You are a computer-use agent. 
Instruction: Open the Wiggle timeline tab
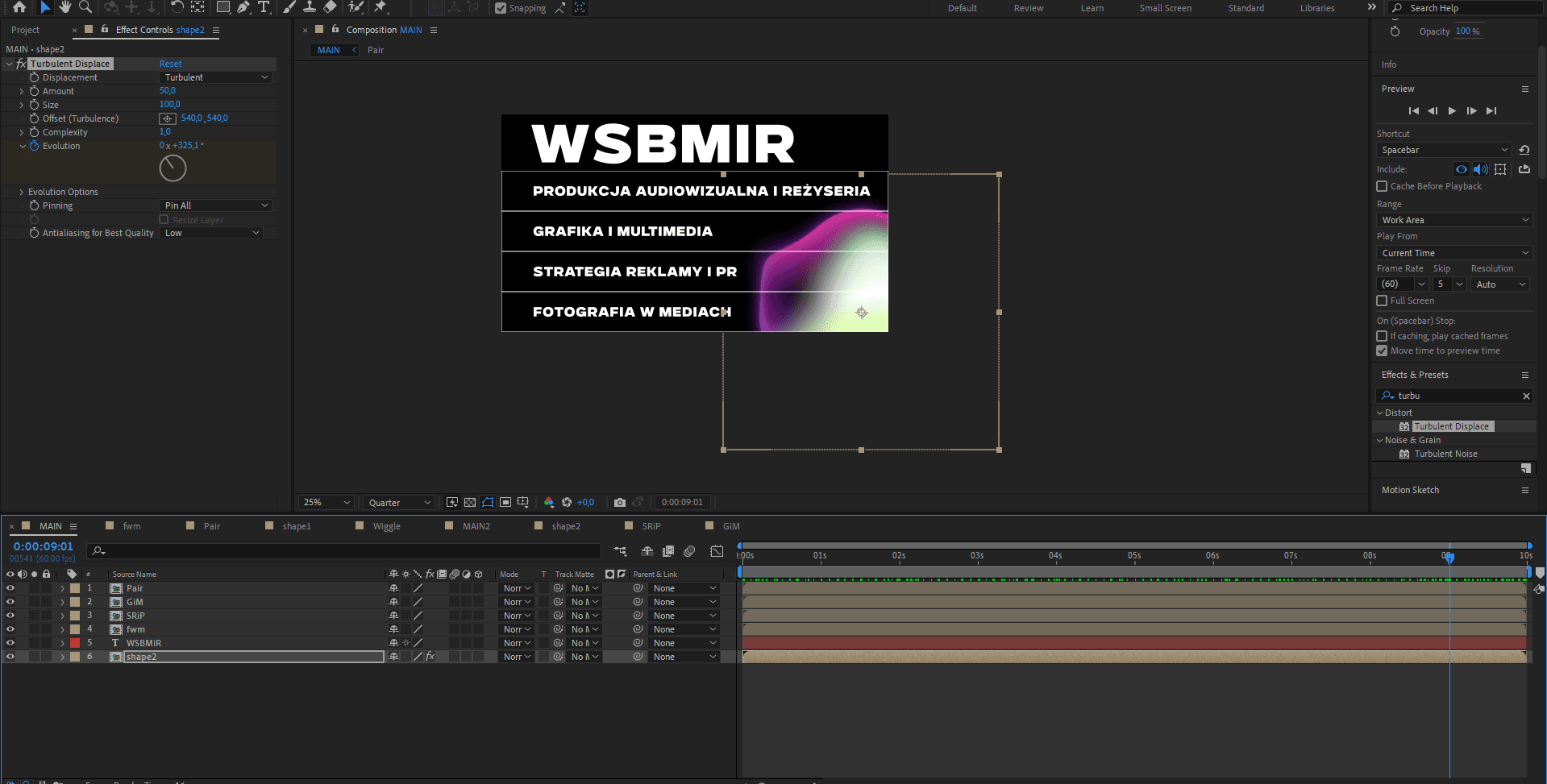pos(387,526)
